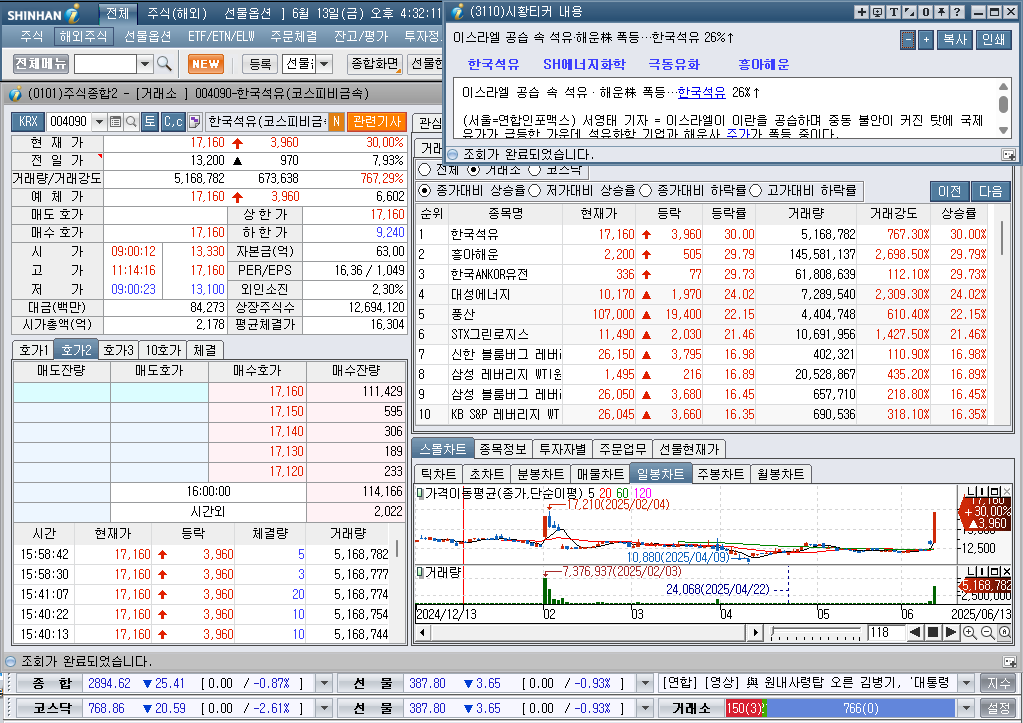Click the T font icon in news title bar
The height and width of the screenshot is (723, 1023).
[x=894, y=12]
